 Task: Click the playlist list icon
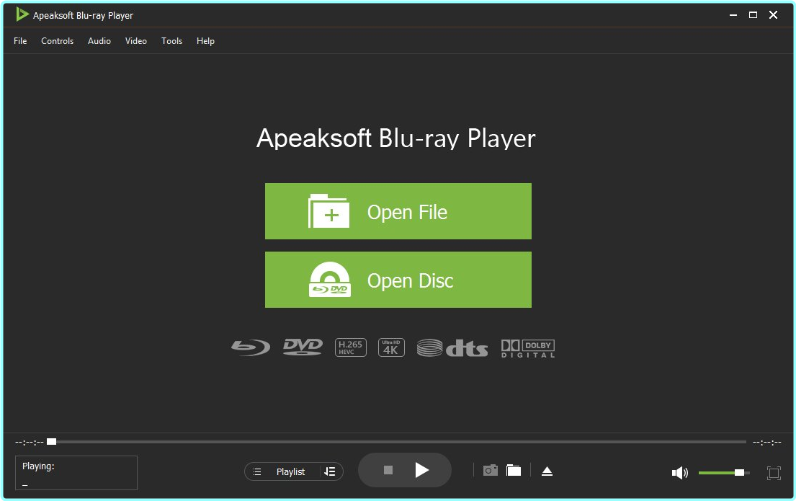coord(257,472)
